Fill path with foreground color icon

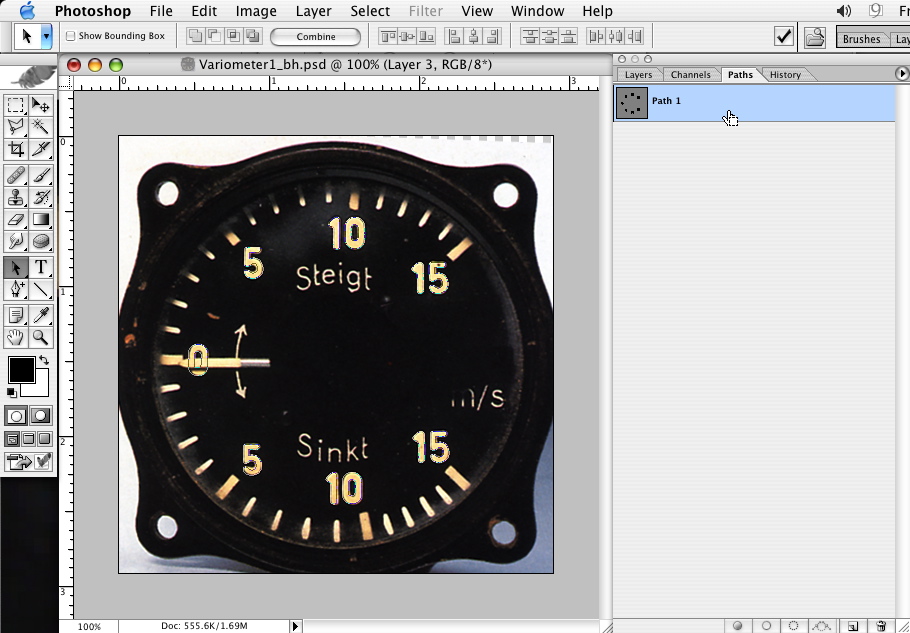(x=738, y=626)
